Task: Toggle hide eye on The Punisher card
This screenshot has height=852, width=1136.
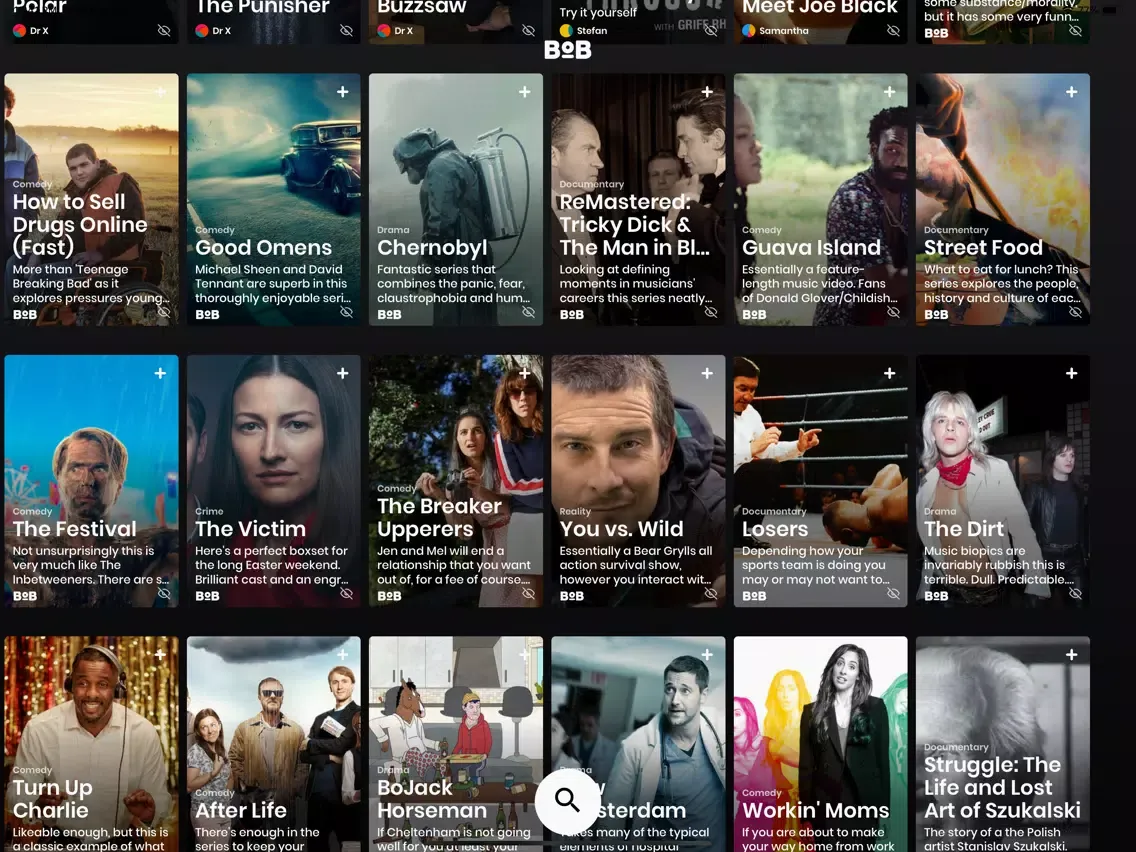Action: coord(346,30)
